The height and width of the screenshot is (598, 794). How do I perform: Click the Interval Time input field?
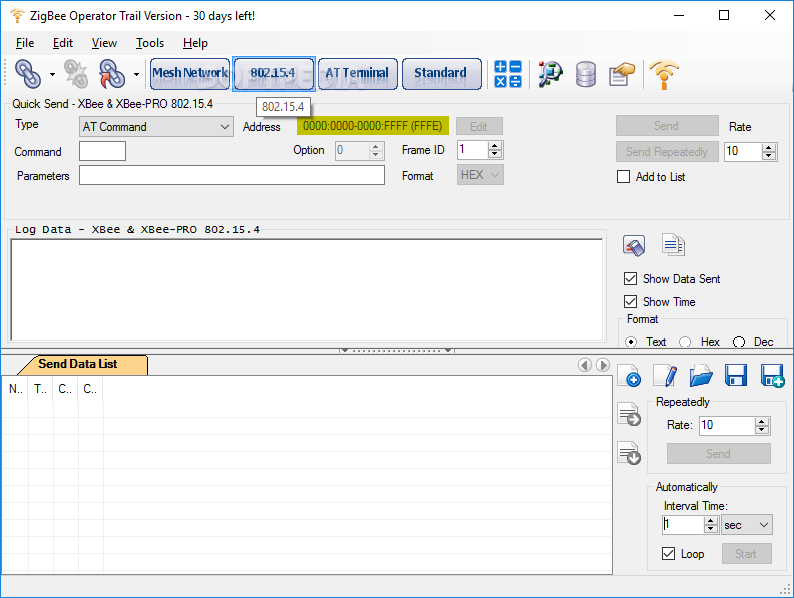point(683,525)
